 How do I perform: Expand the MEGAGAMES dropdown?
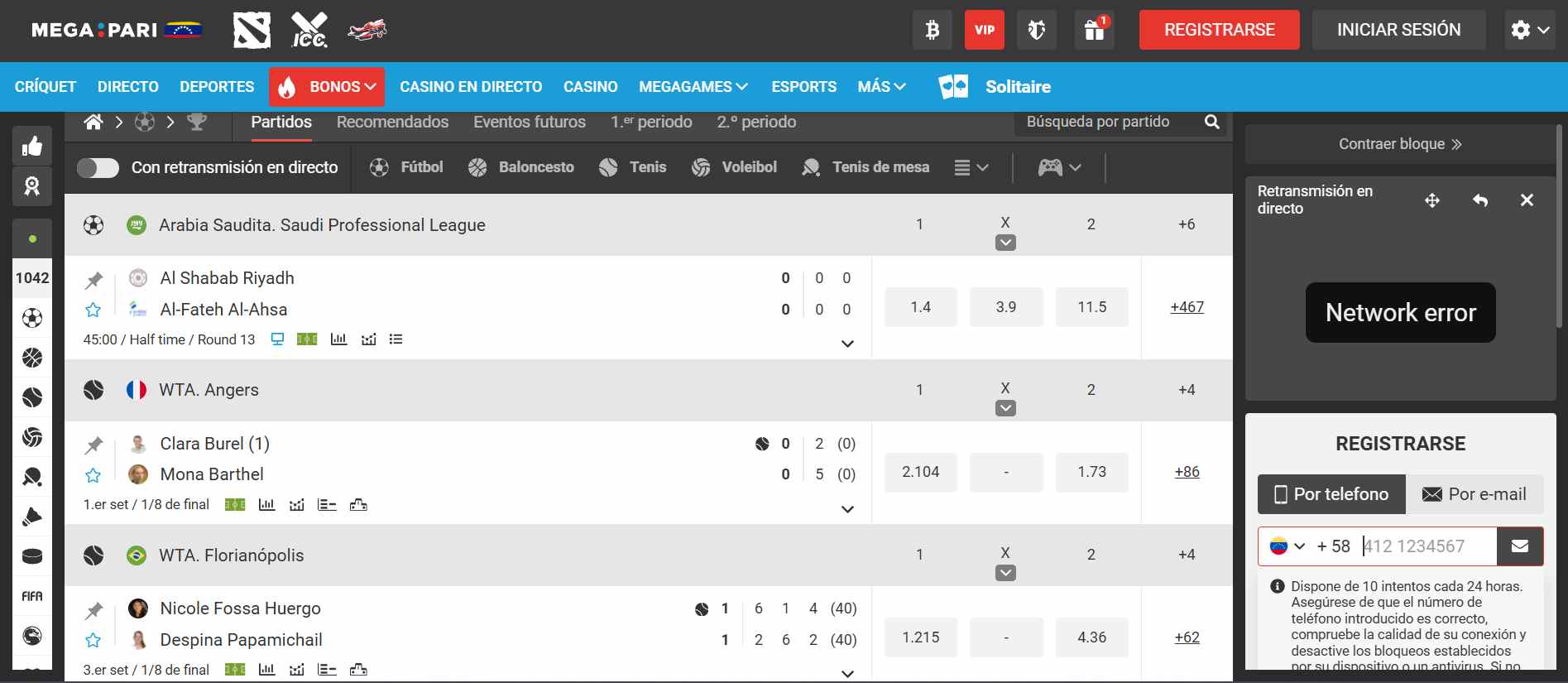pyautogui.click(x=693, y=87)
